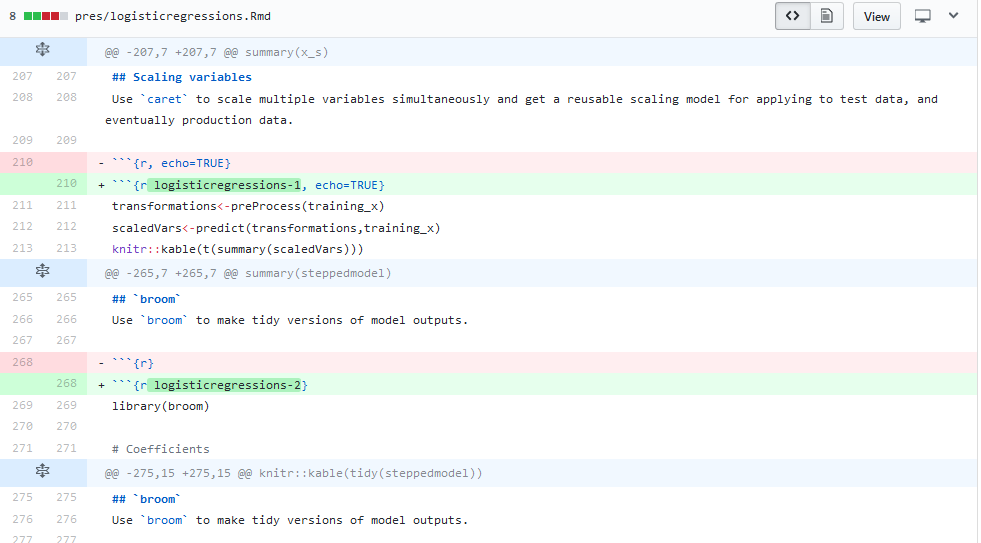Click 'Use `broom`' sentence on line 266
Image resolution: width=981 pixels, height=543 pixels.
click(x=290, y=320)
